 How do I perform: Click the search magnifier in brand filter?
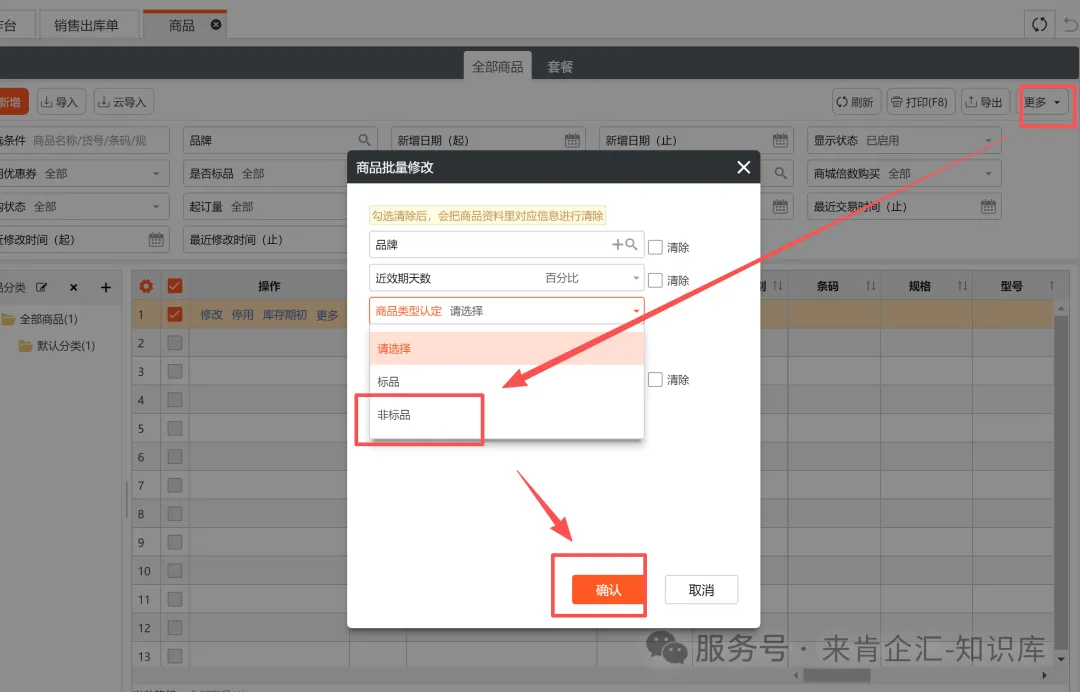[x=365, y=141]
